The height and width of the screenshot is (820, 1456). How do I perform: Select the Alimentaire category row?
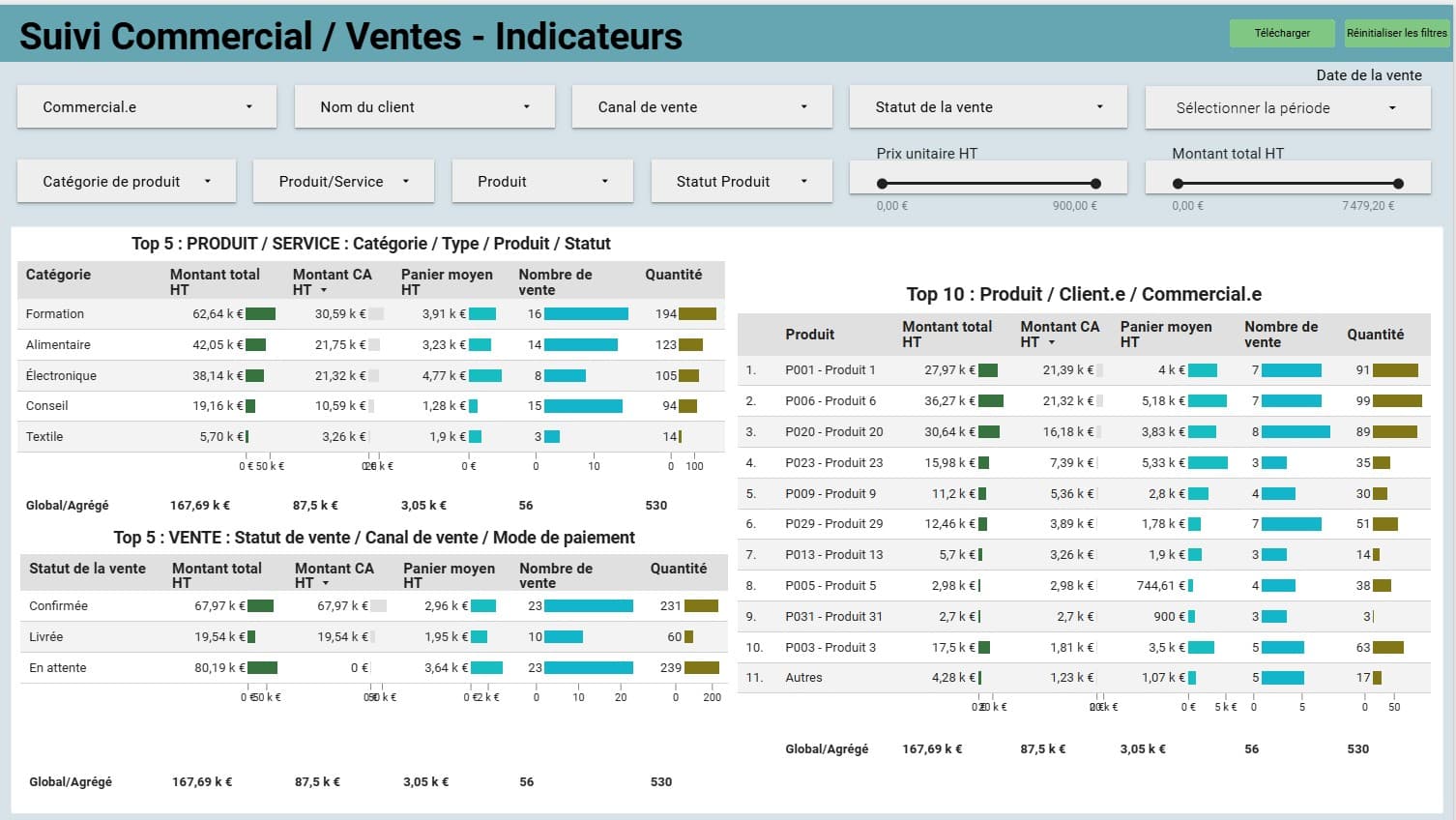(x=371, y=345)
